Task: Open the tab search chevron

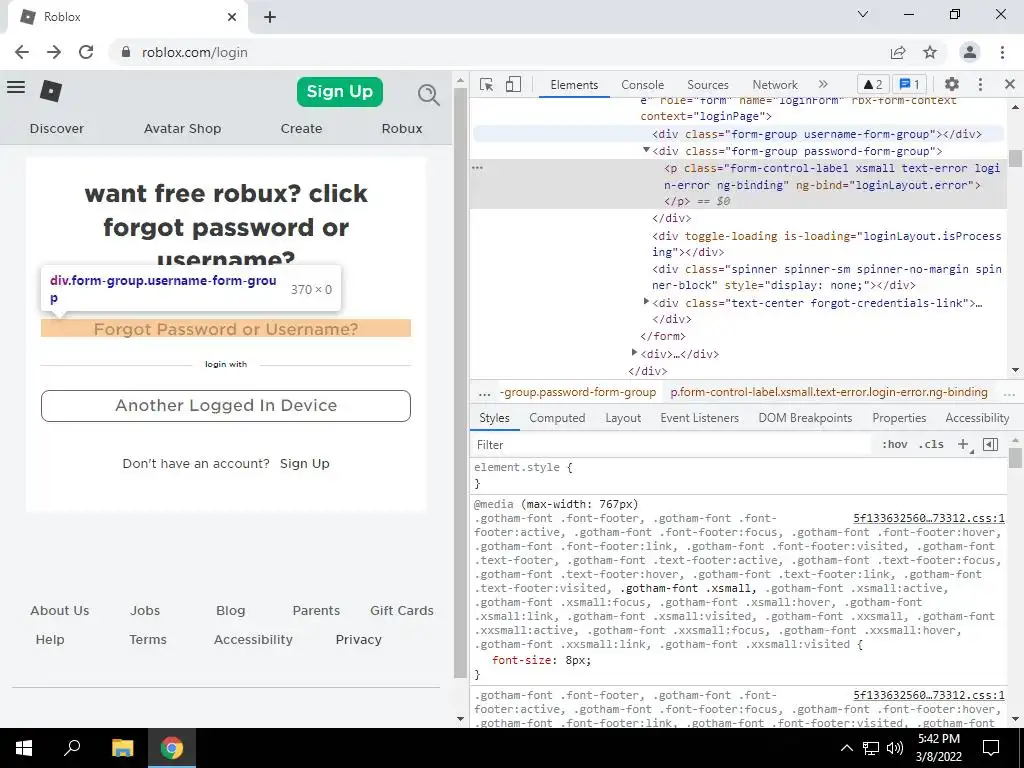Action: point(863,14)
